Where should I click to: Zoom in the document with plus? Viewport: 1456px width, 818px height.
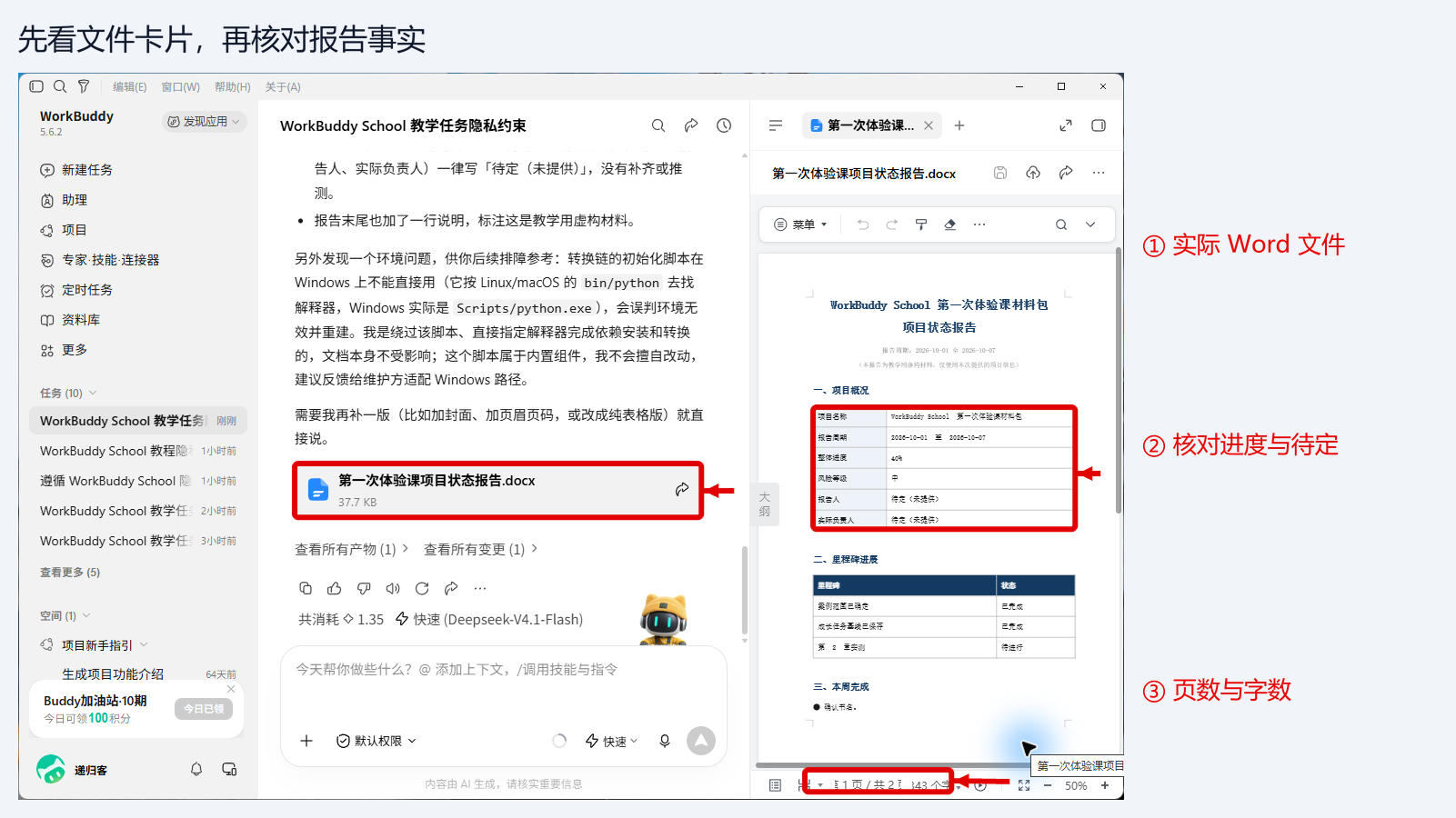click(1105, 785)
